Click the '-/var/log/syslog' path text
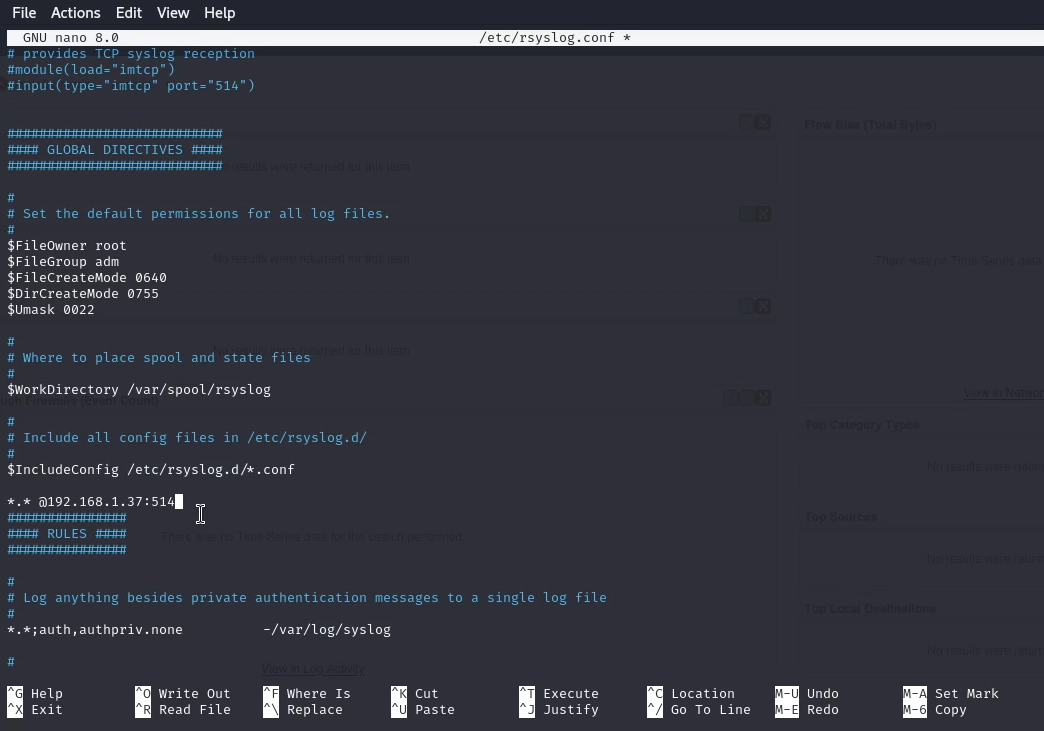The width and height of the screenshot is (1044, 731). pos(327,629)
